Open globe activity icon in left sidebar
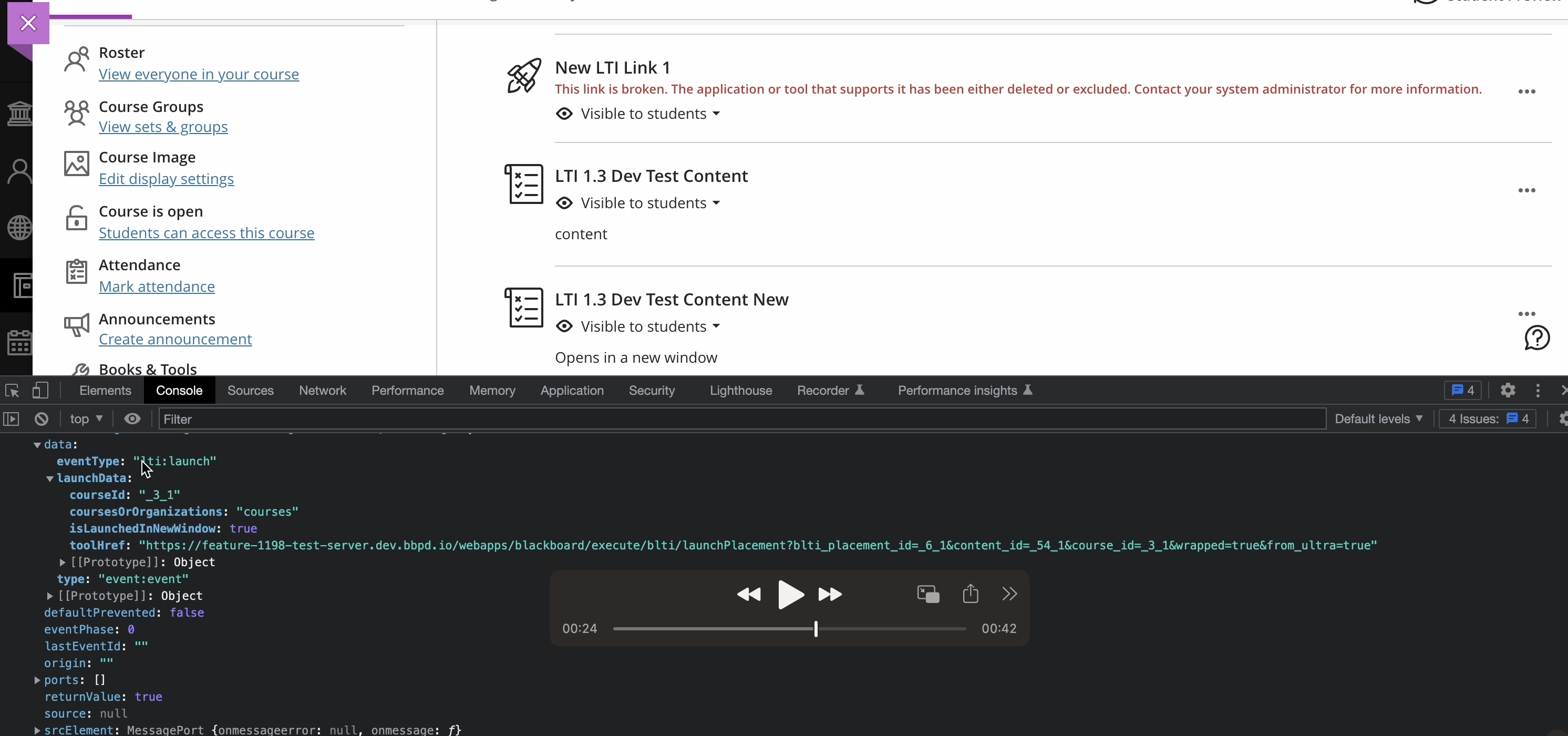This screenshot has height=736, width=1568. click(19, 228)
